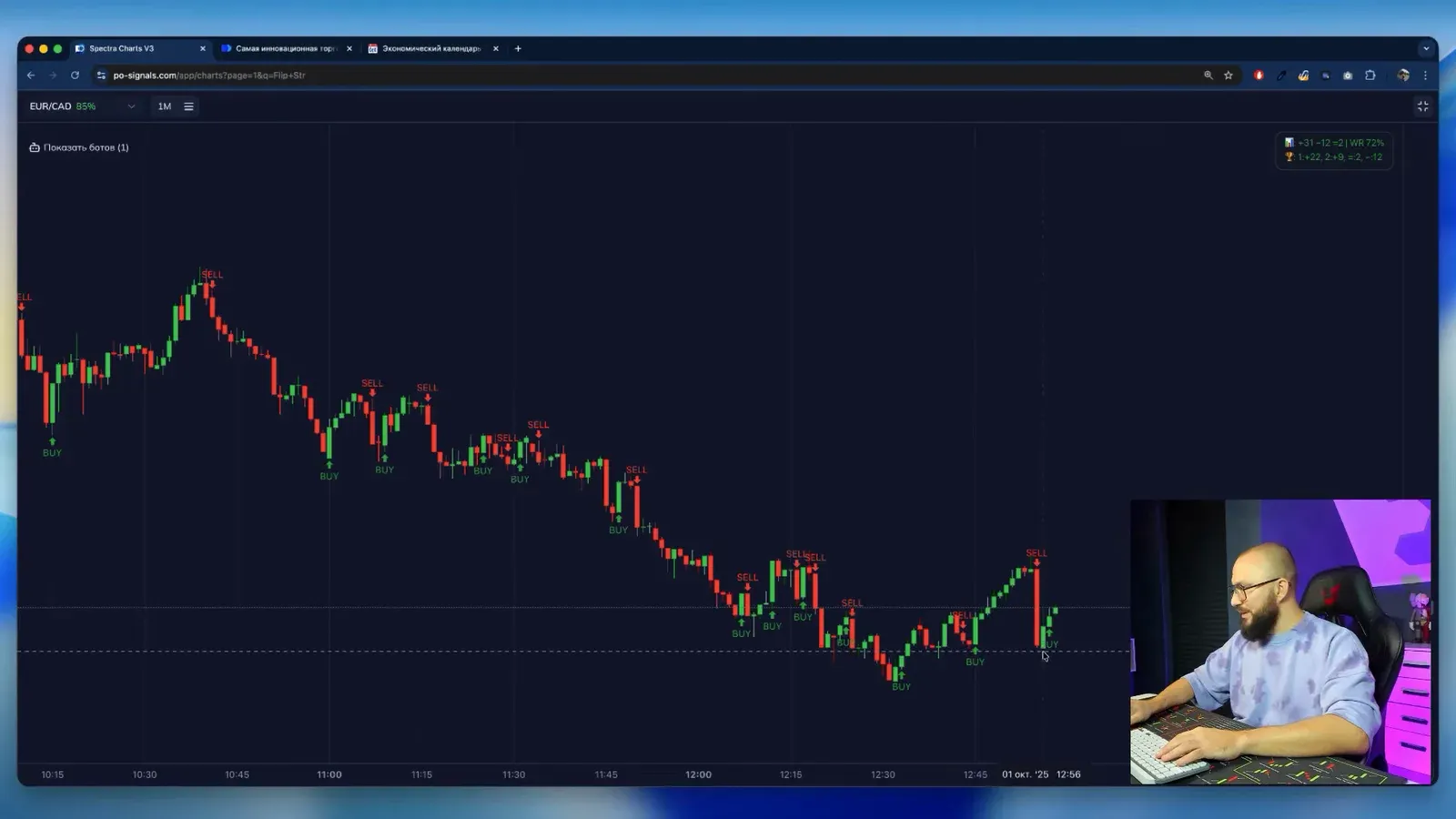Open the browser three-dot menu
Screen dimensions: 1456x819
click(x=1425, y=76)
